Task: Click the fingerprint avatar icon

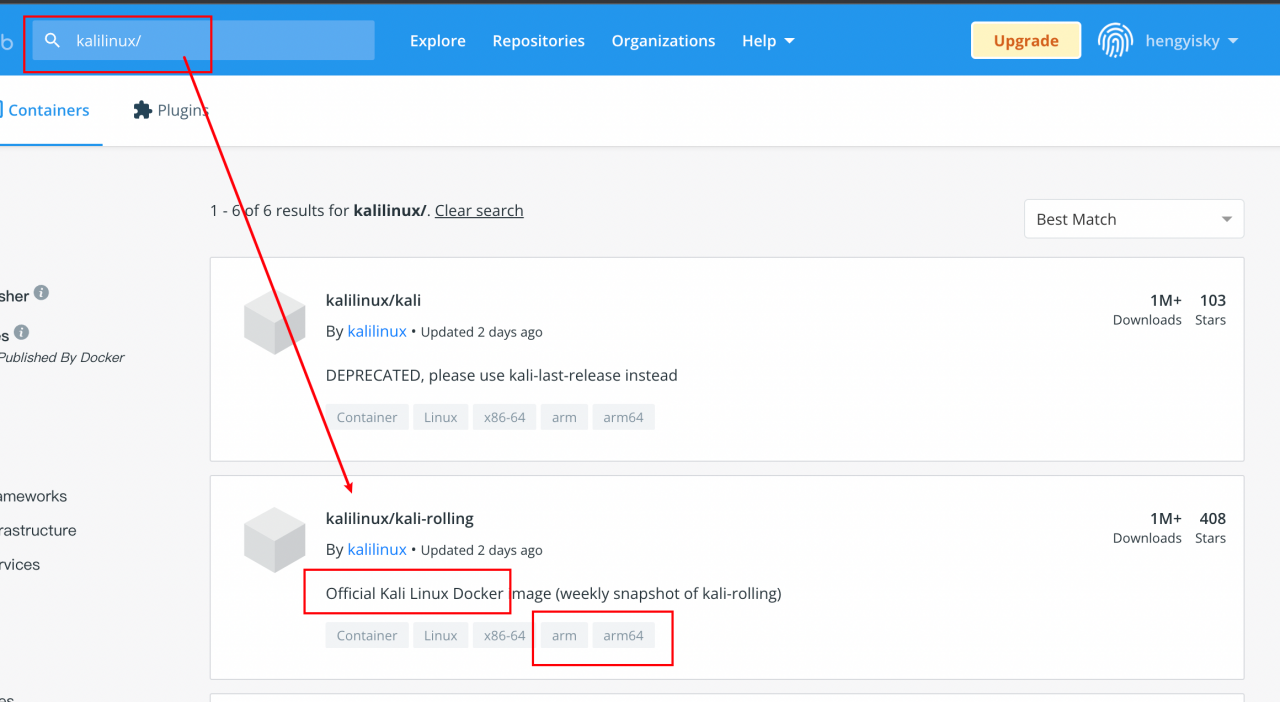Action: (x=1115, y=41)
